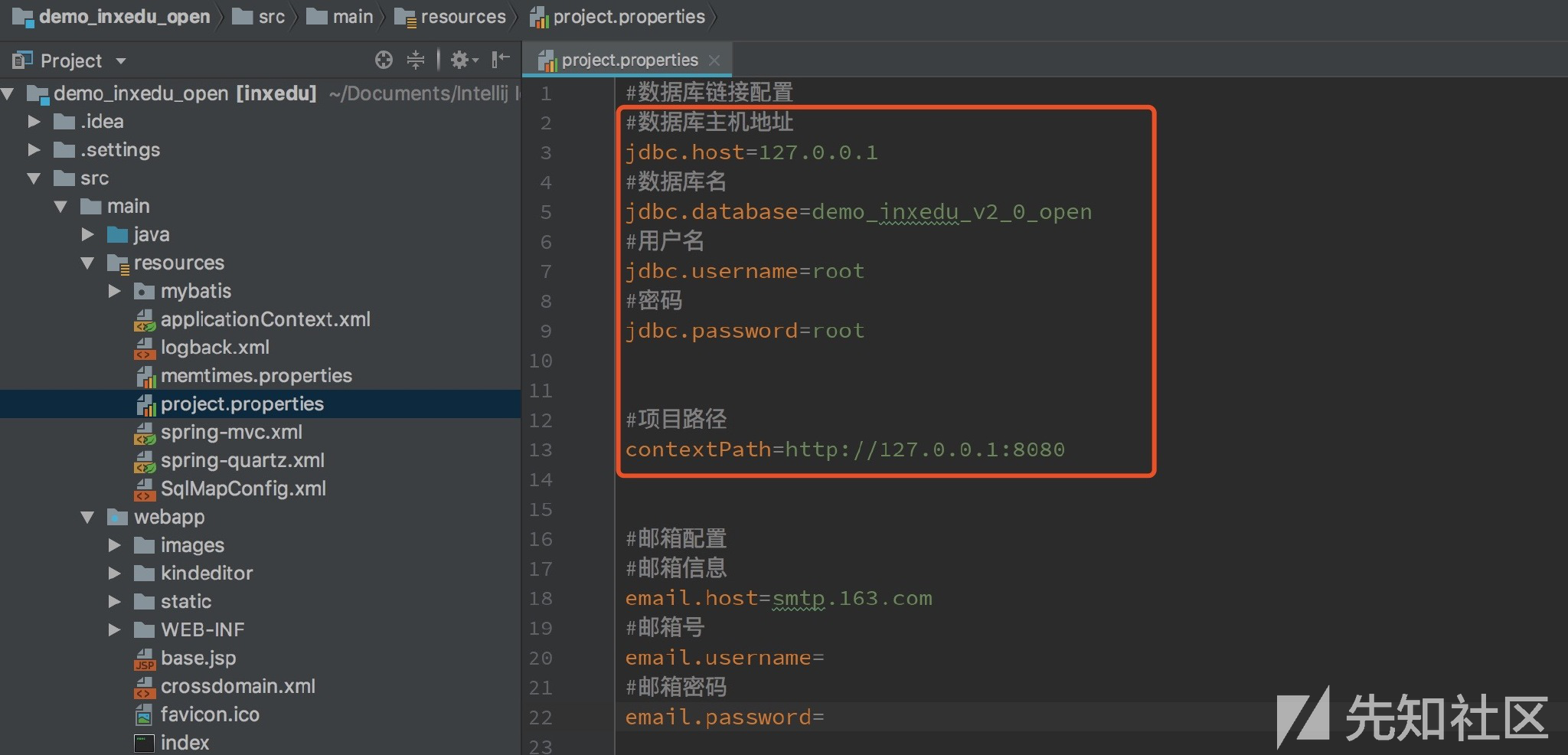
Task: Click the scroll-from-source target icon
Action: click(384, 60)
